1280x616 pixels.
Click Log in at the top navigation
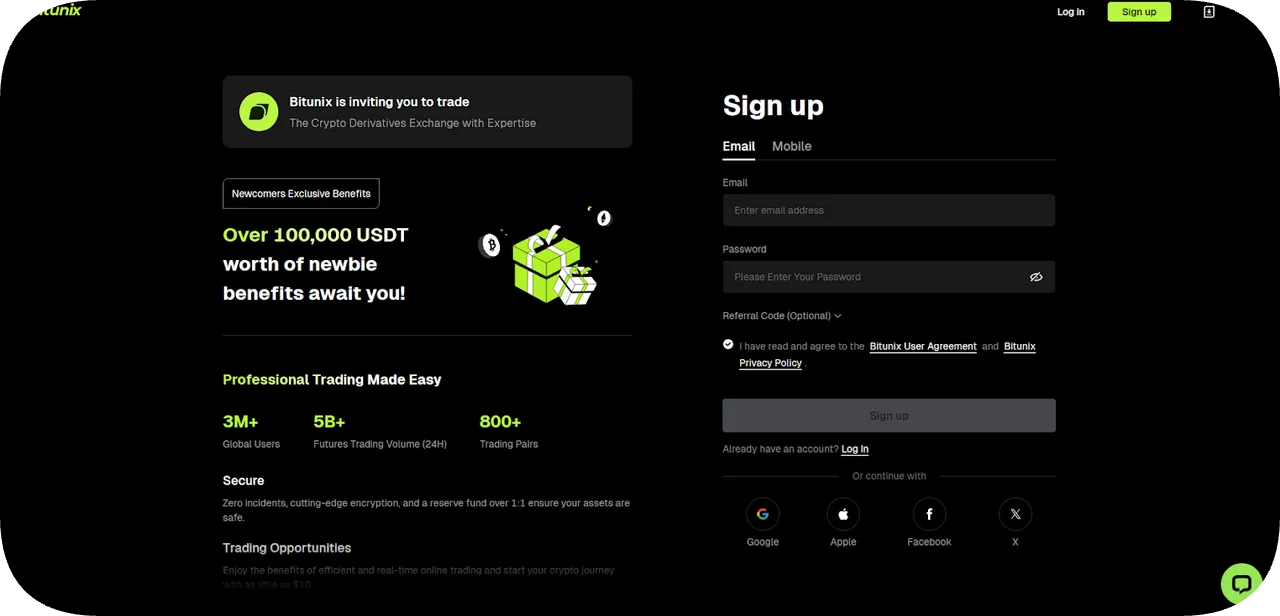(x=1070, y=12)
